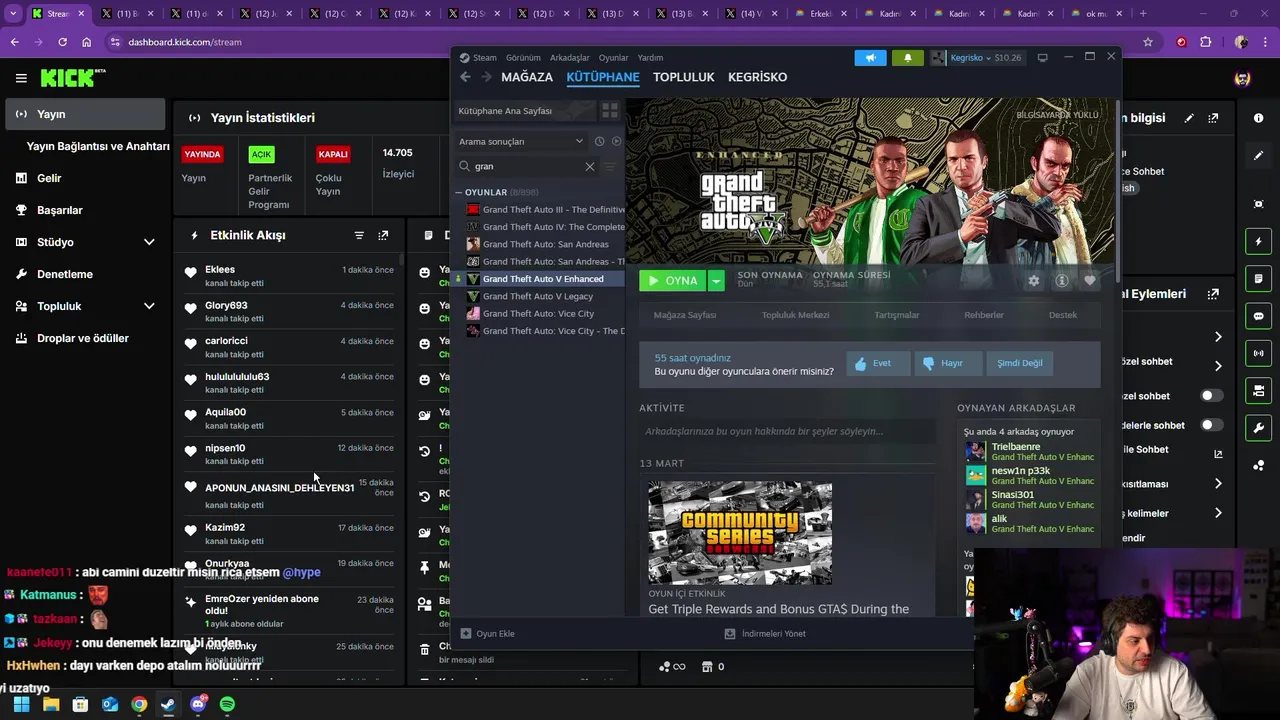Click the Kick info icon in right sidebar

click(1258, 118)
